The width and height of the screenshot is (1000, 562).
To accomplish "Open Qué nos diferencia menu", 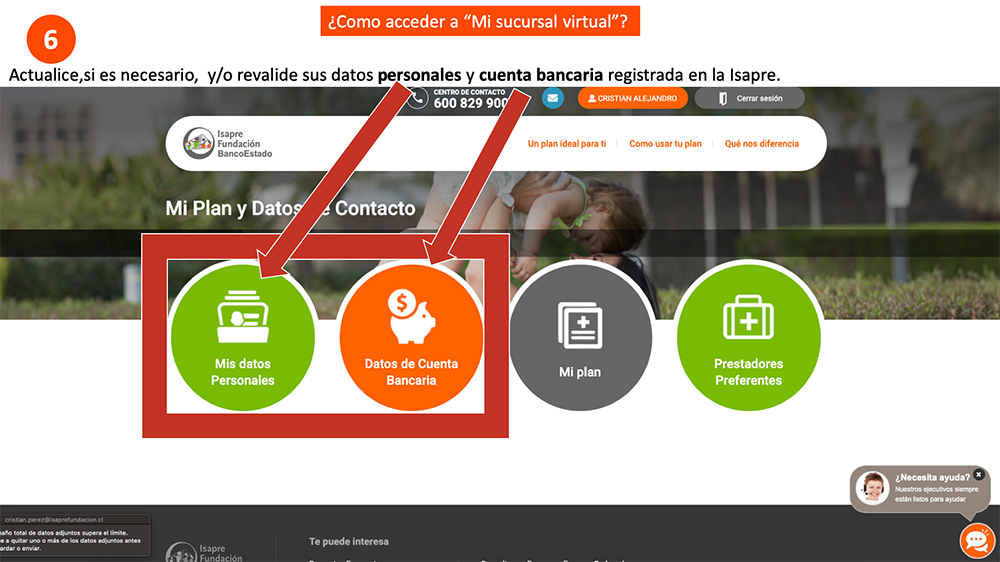I will click(761, 144).
